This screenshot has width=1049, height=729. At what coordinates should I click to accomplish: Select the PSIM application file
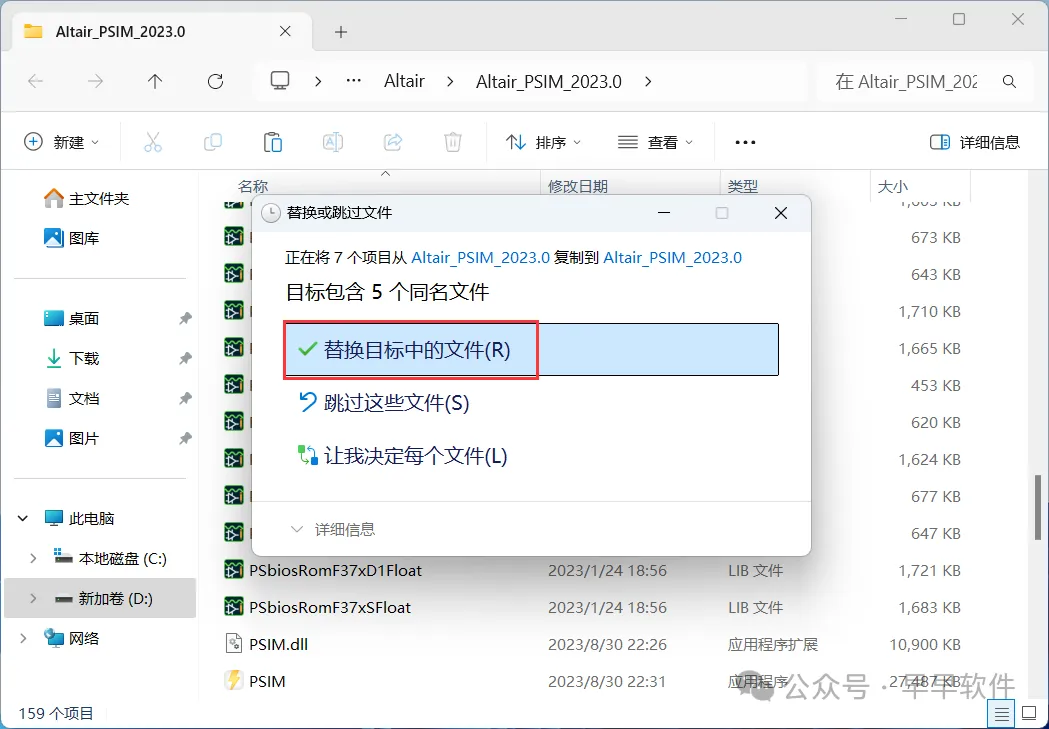(267, 681)
